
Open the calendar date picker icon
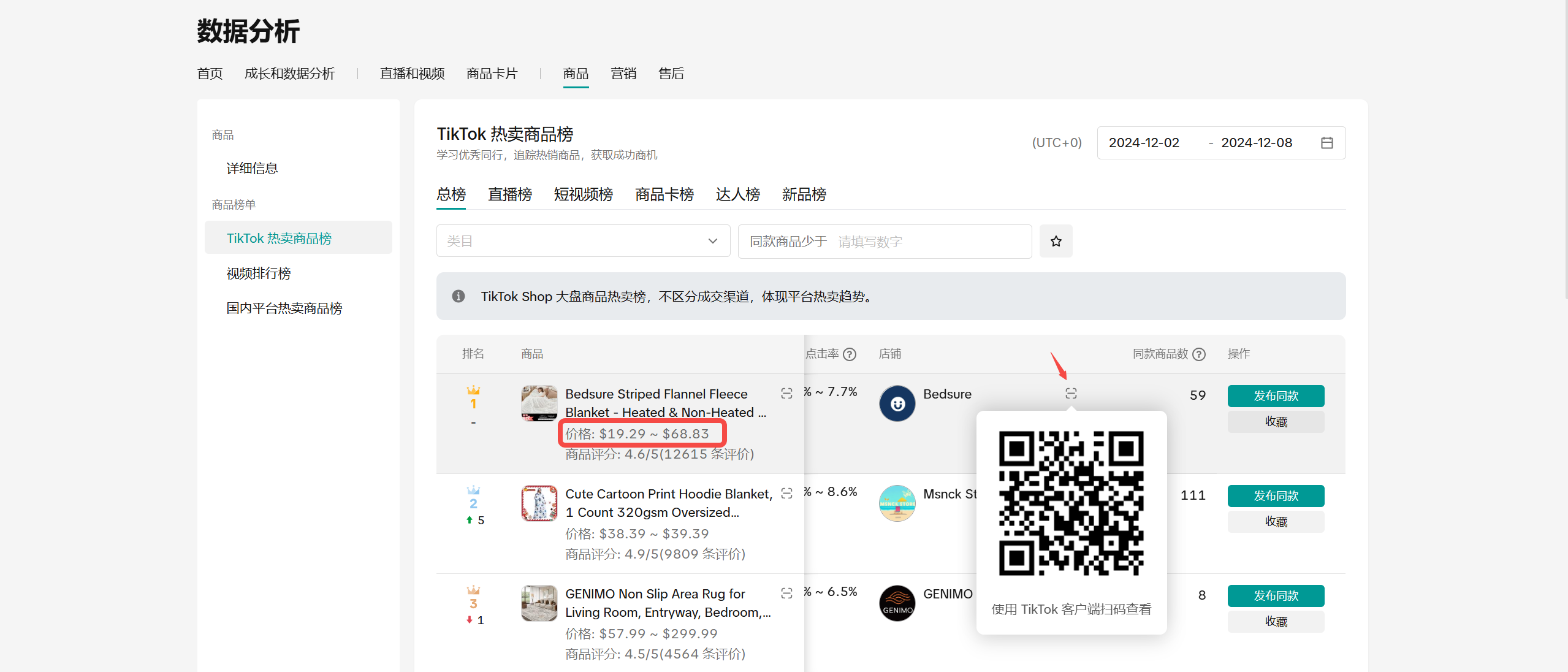click(1326, 143)
